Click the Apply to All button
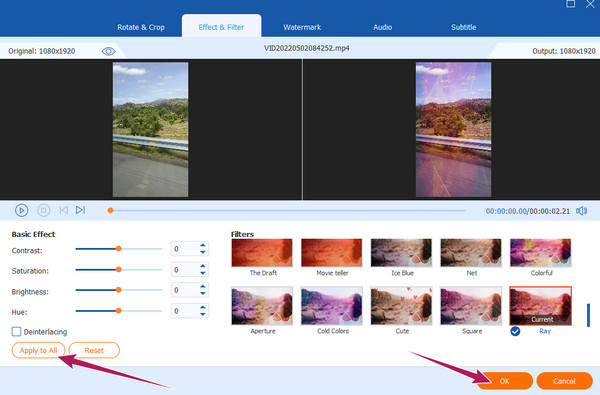 coord(38,350)
